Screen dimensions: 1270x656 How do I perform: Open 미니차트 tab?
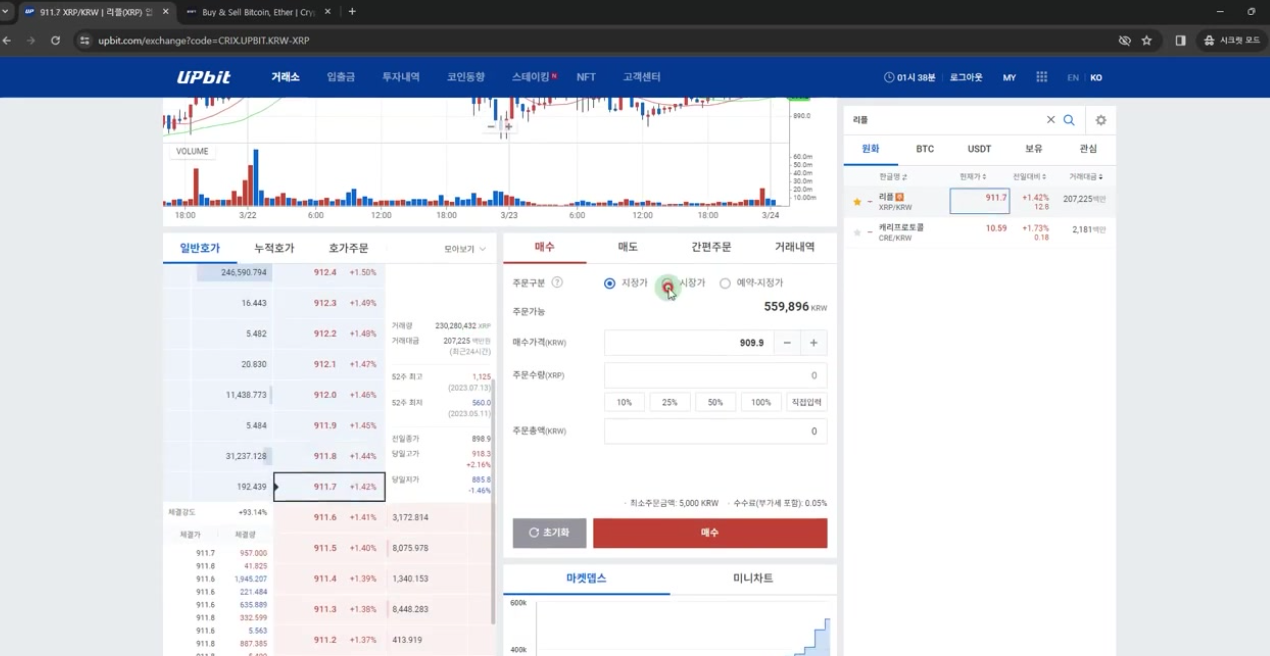tap(753, 578)
